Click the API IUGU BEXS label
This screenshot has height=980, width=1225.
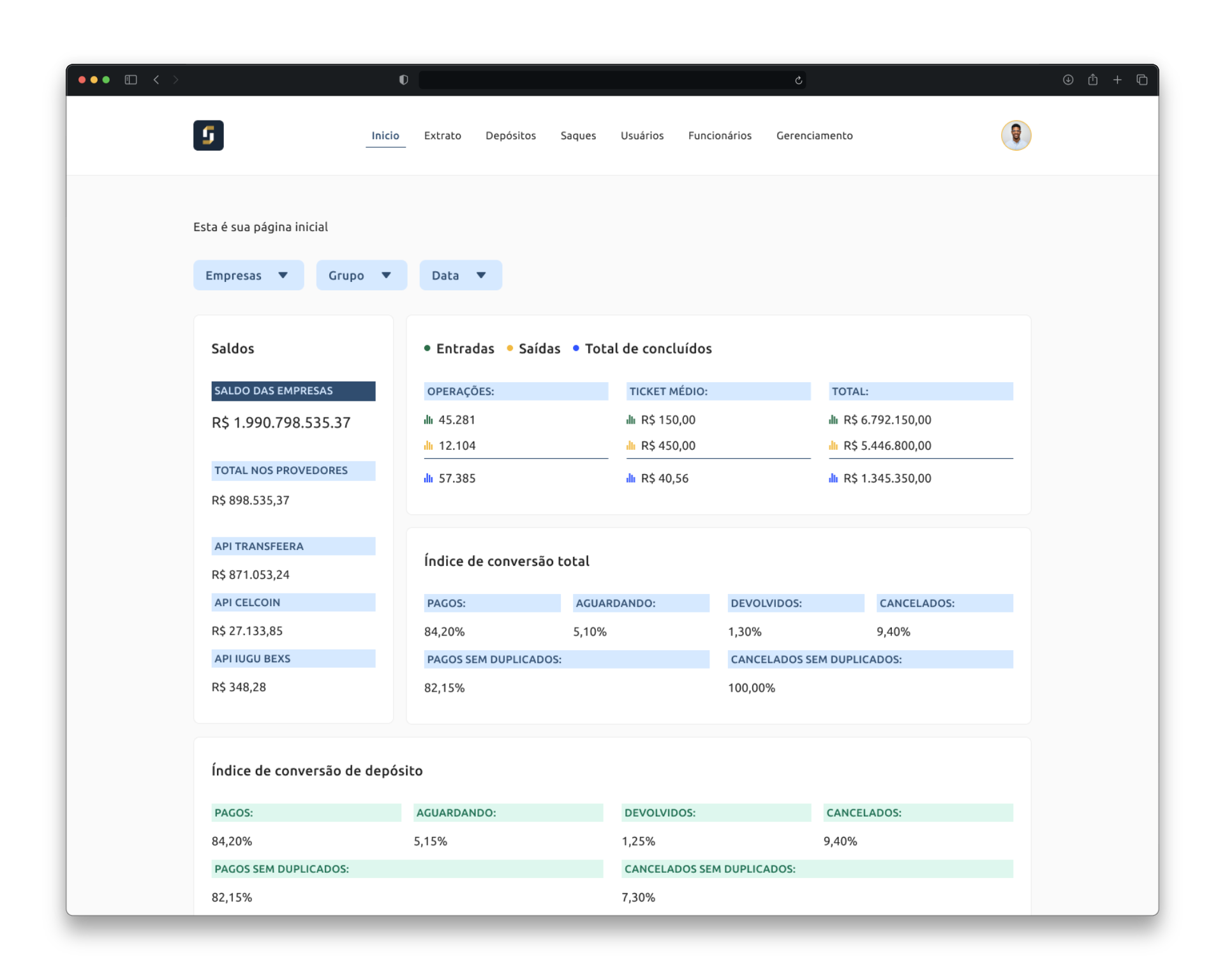click(x=293, y=658)
